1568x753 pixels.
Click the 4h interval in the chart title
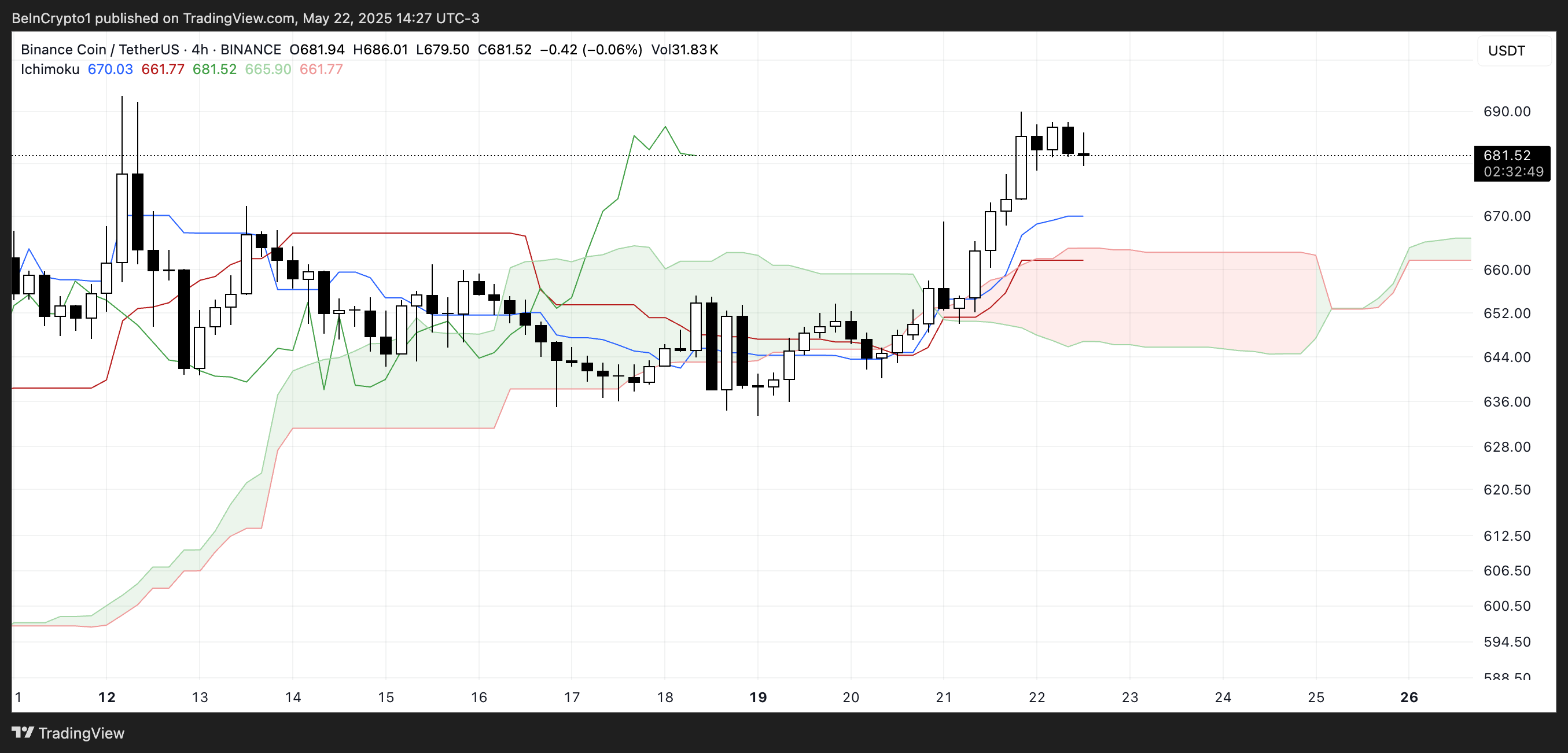200,49
